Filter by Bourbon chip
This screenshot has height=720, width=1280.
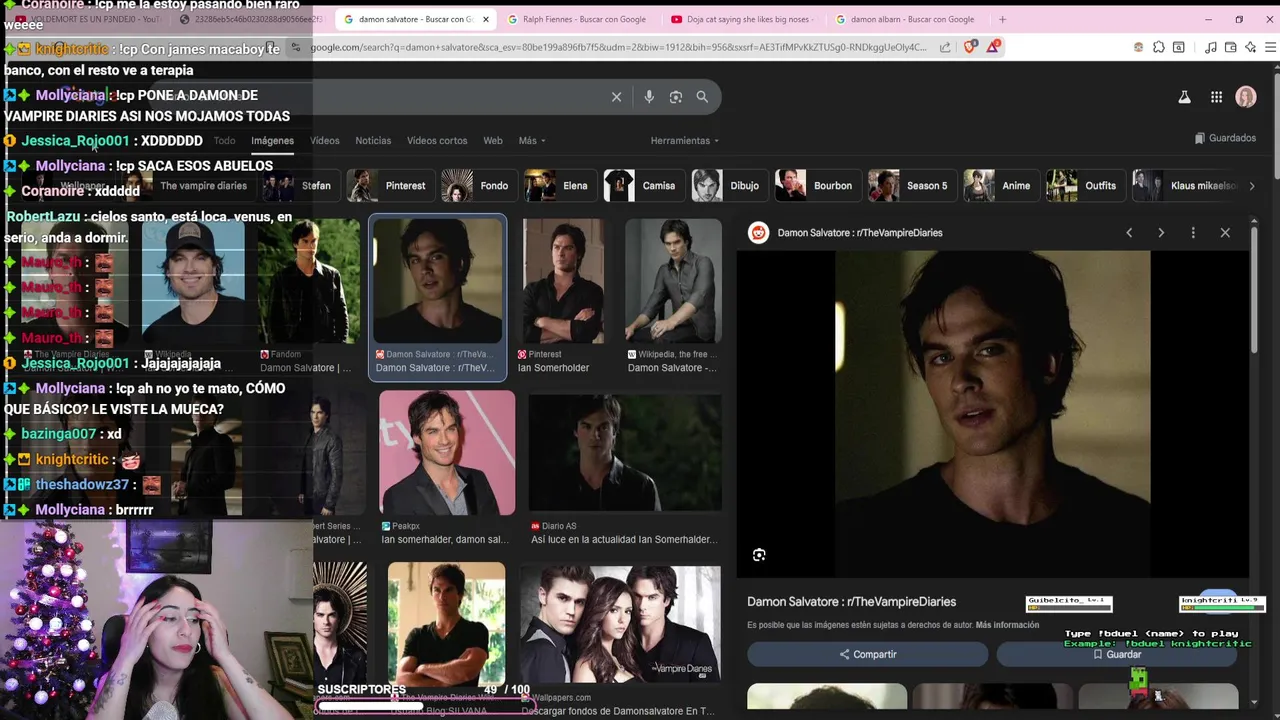pos(817,186)
